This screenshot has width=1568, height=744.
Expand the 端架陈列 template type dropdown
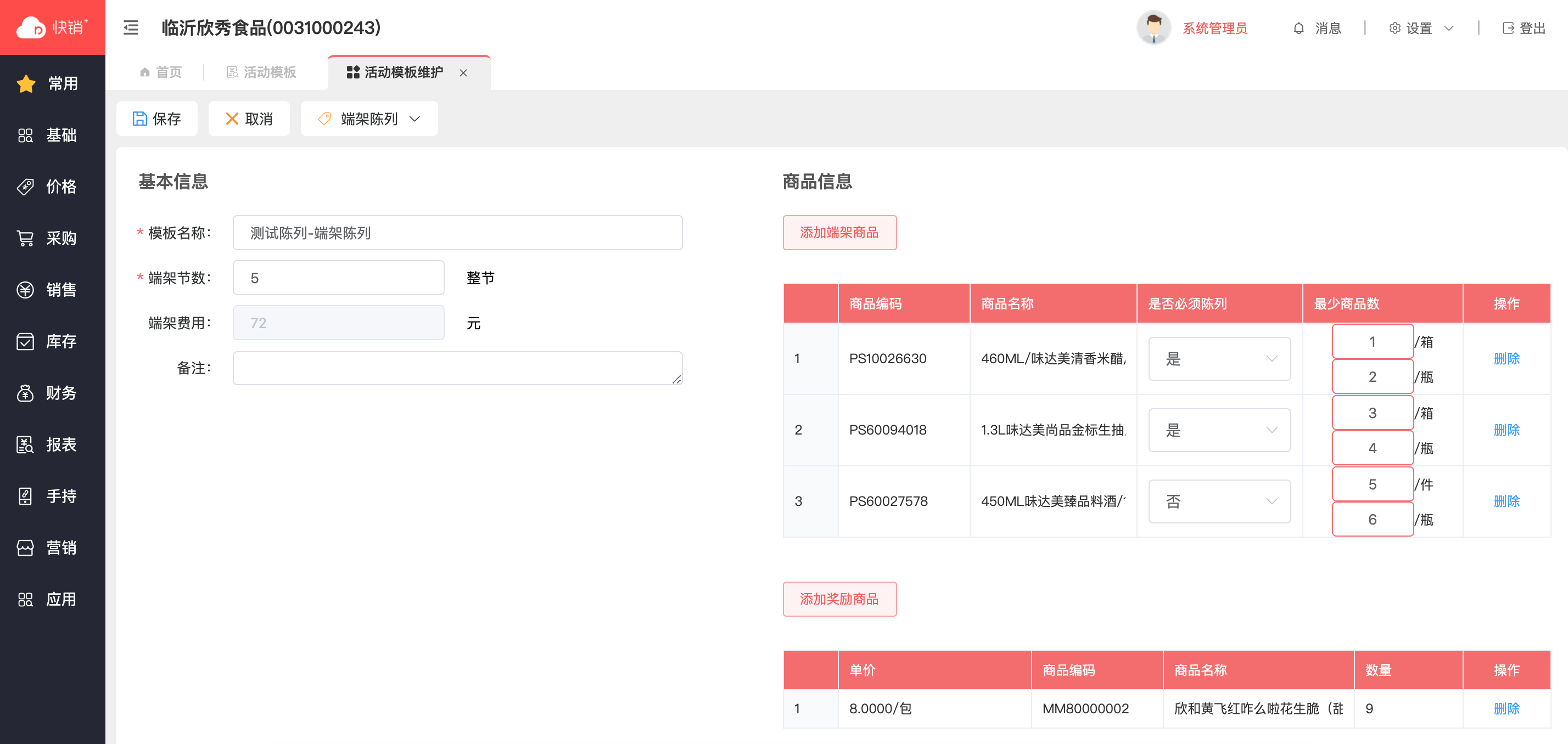pyautogui.click(x=369, y=119)
